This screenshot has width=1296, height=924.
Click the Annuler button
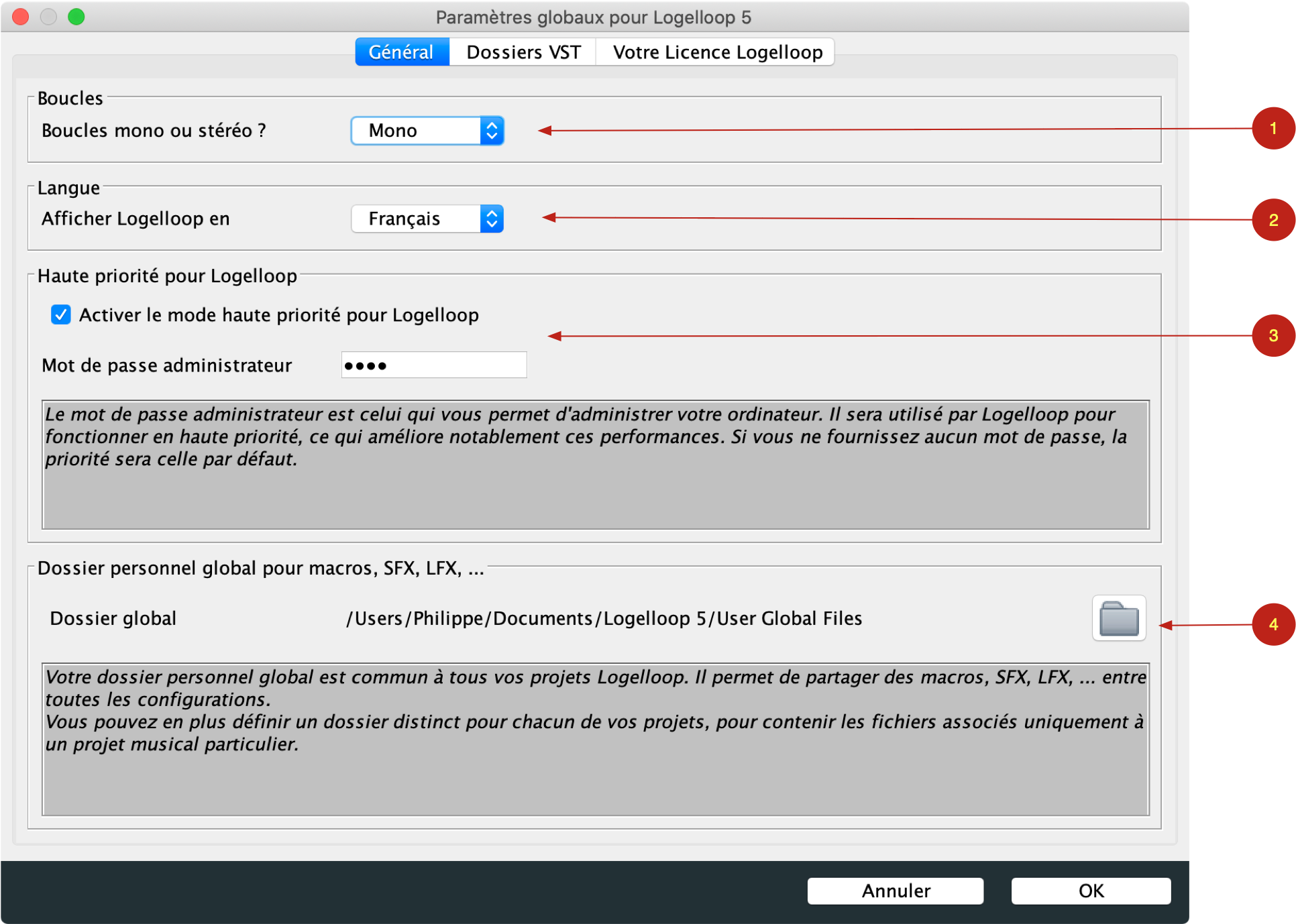[x=896, y=890]
